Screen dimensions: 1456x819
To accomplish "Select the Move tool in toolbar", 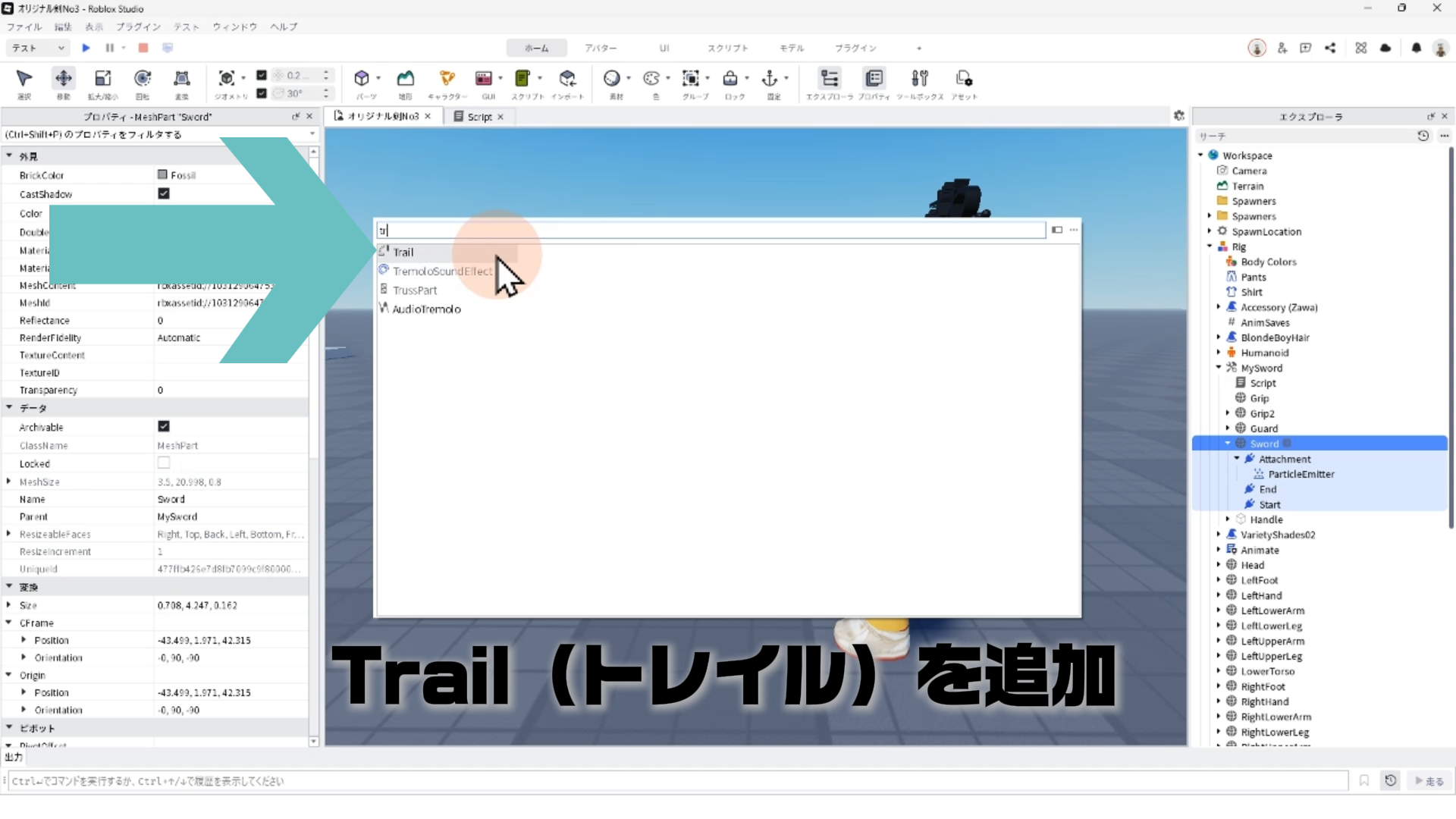I will click(64, 79).
